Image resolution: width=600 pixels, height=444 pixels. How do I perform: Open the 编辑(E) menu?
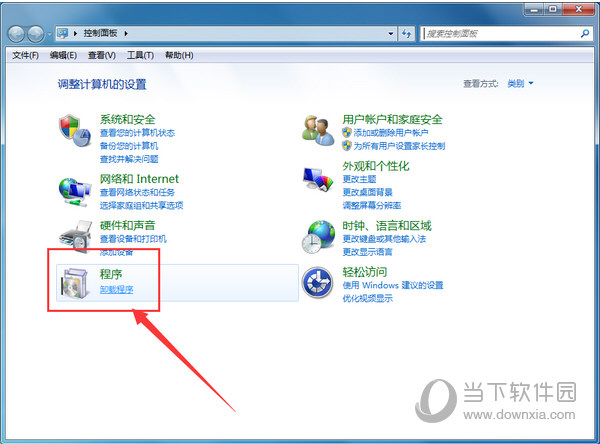tap(63, 56)
